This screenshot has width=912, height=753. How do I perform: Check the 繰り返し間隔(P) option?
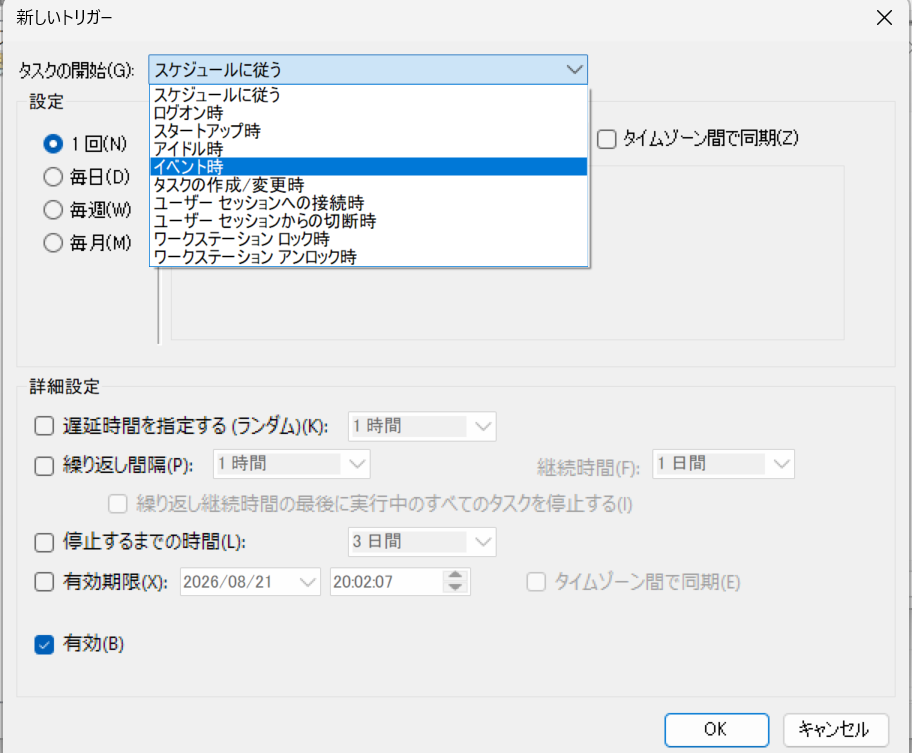point(44,463)
